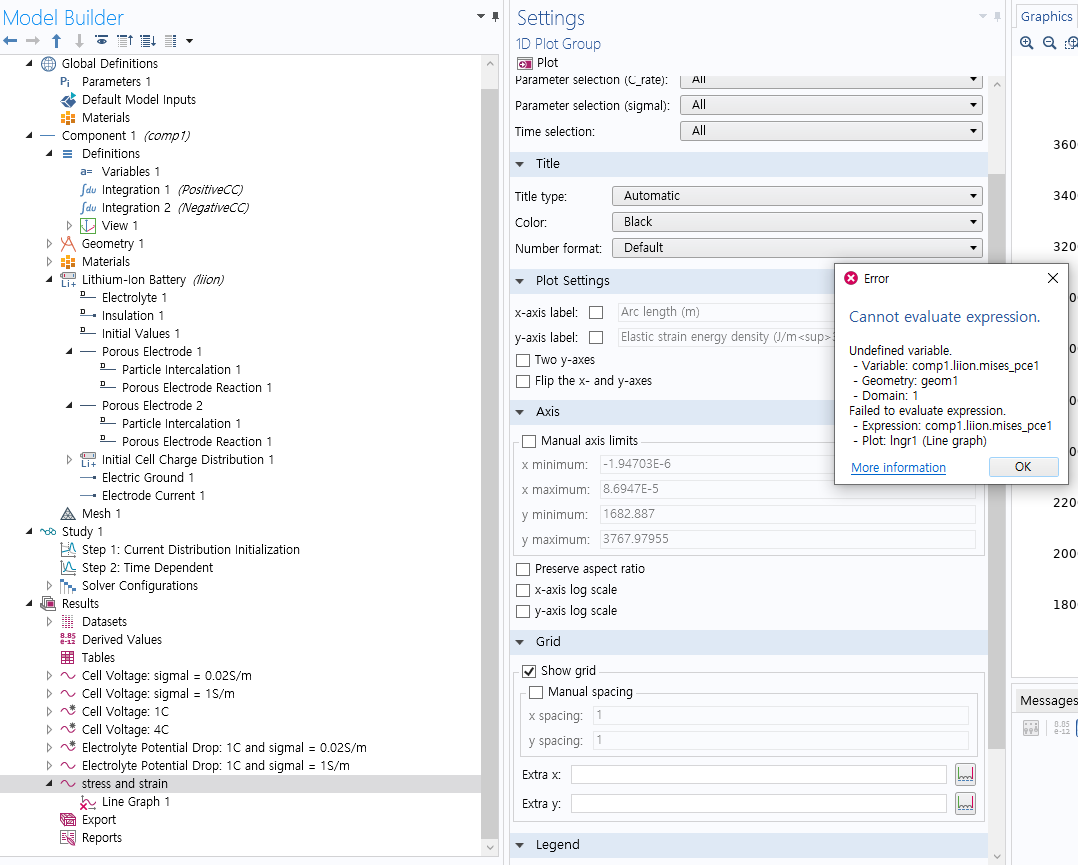Open the Title type dropdown

pos(796,196)
